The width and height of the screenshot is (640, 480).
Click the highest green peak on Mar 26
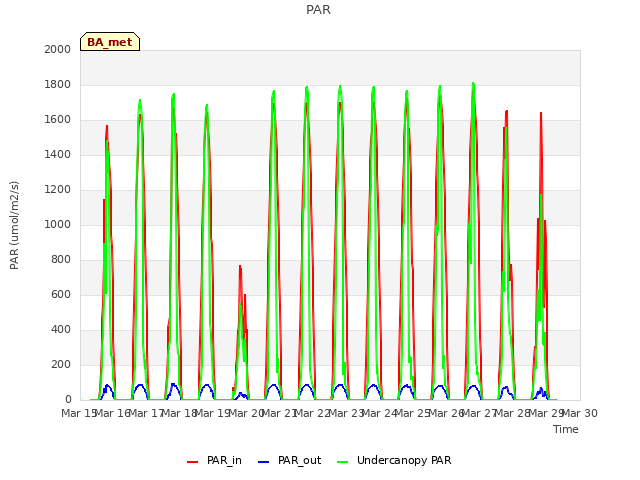tap(473, 84)
